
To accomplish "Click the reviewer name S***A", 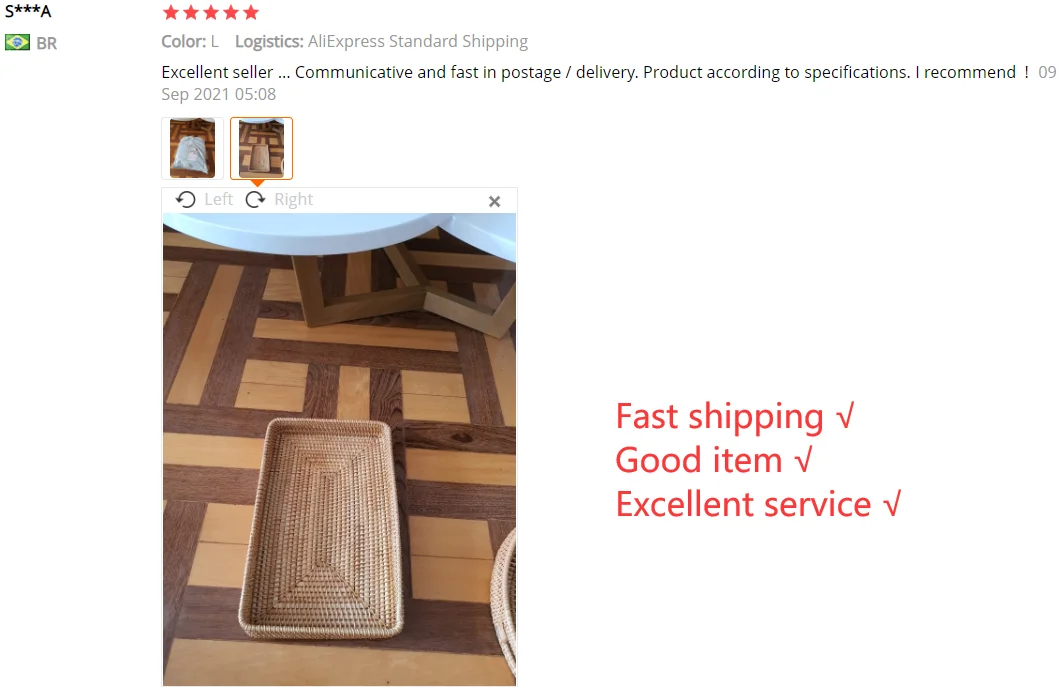I will [x=28, y=11].
